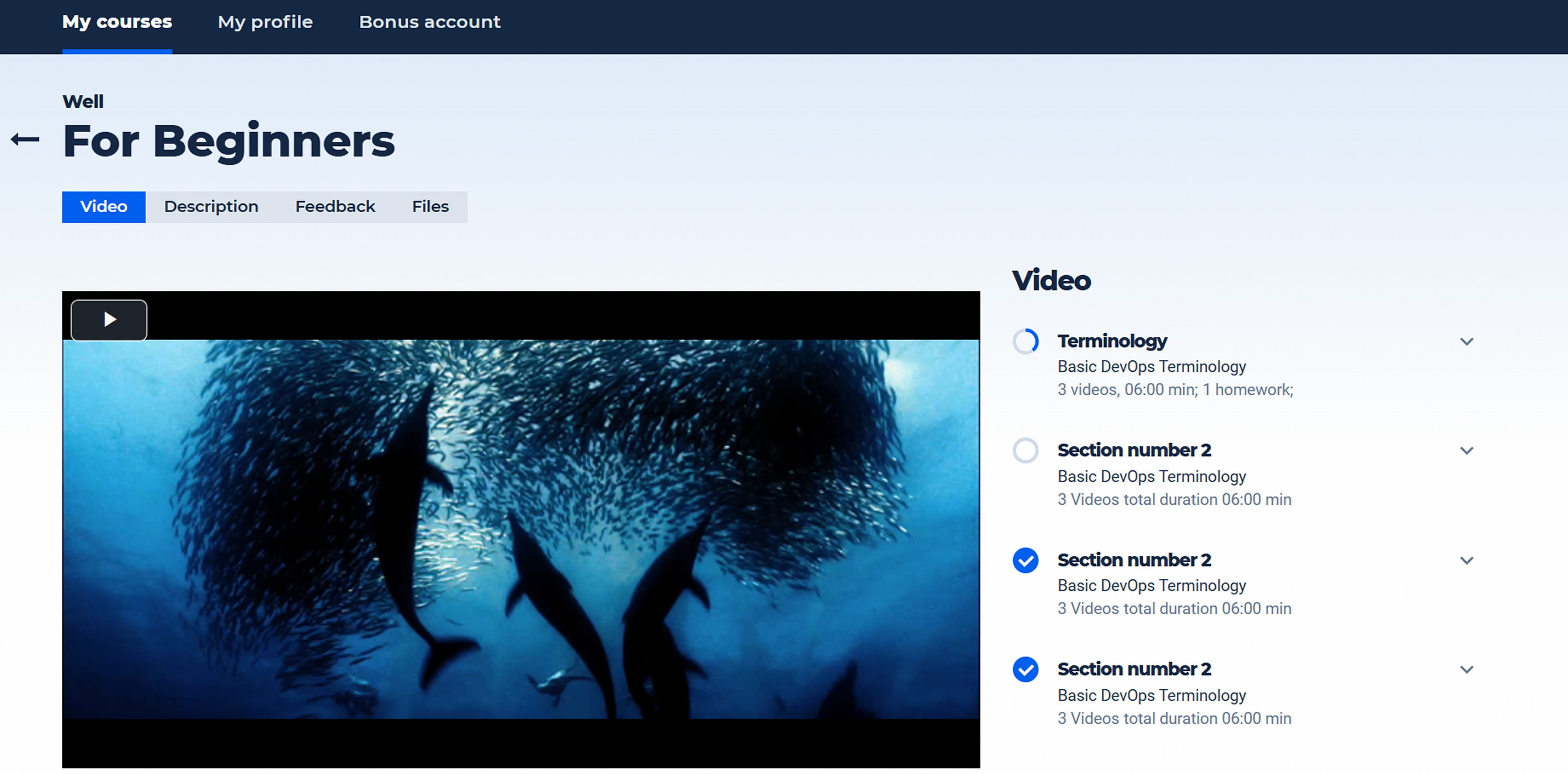Open Bonus account page
The width and height of the screenshot is (1568, 774).
(430, 22)
